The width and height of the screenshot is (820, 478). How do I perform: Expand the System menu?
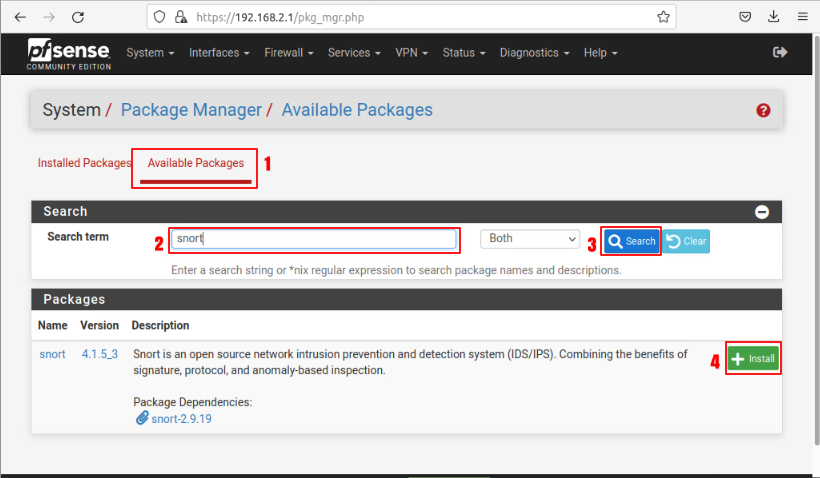151,53
